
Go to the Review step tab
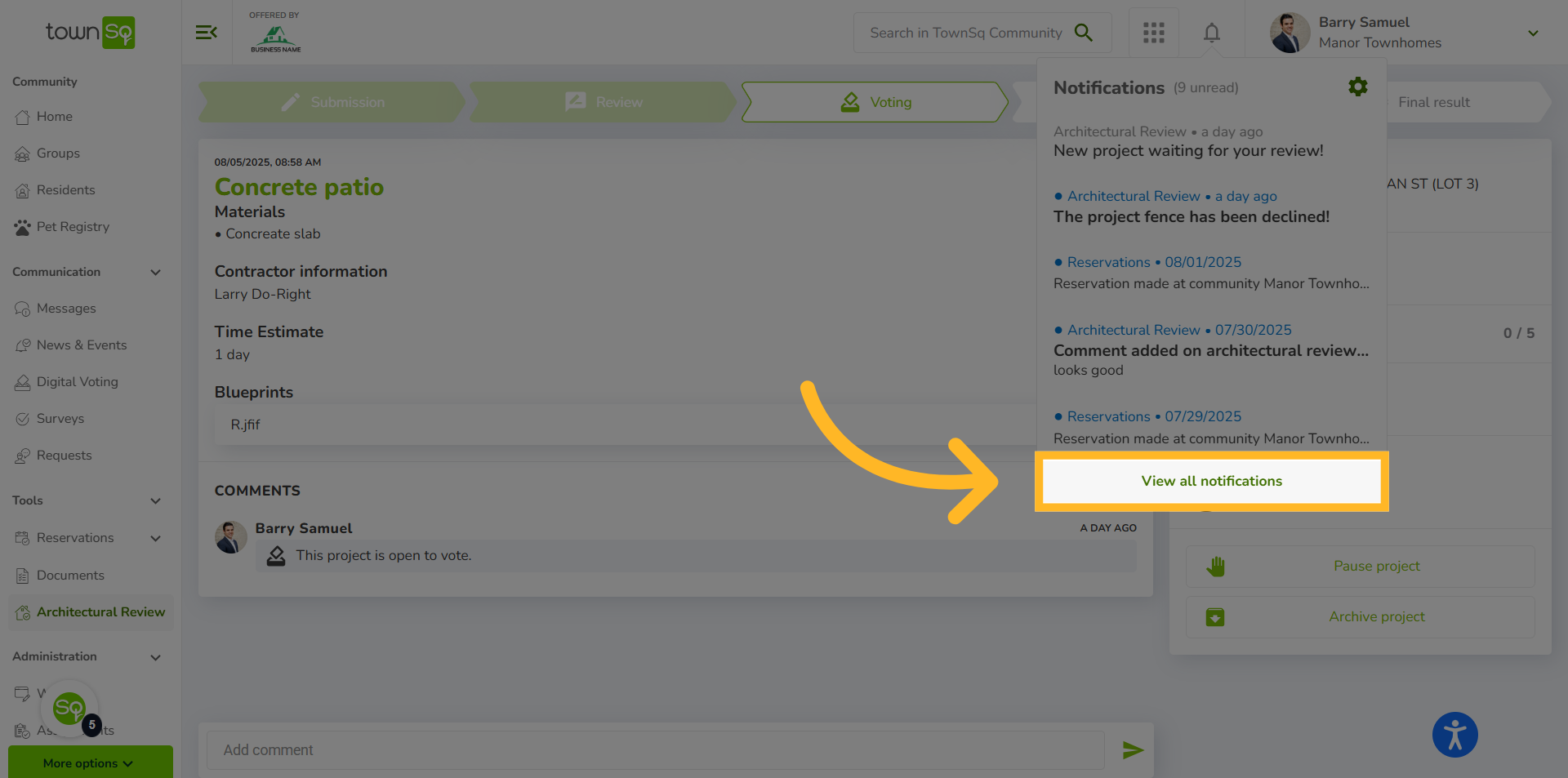pyautogui.click(x=603, y=102)
